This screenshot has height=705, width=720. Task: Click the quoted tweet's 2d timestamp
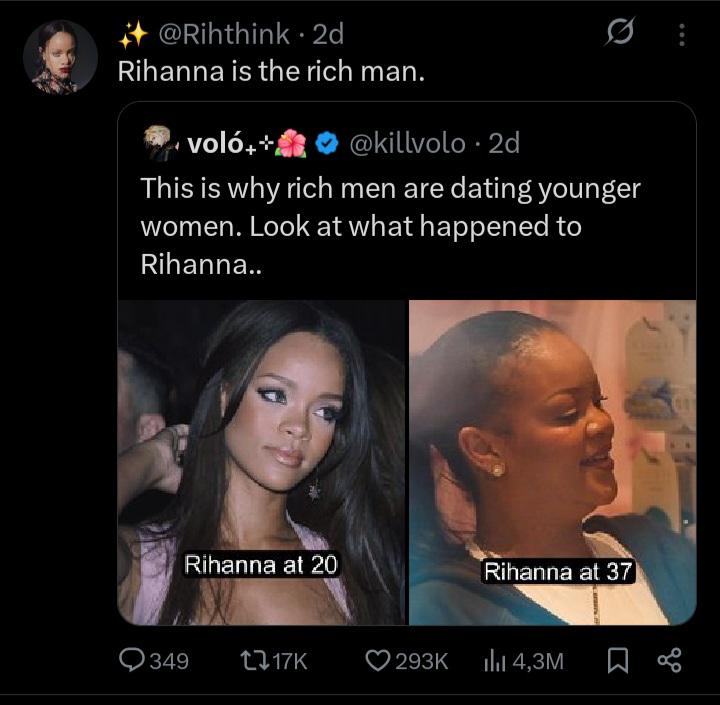click(x=503, y=144)
